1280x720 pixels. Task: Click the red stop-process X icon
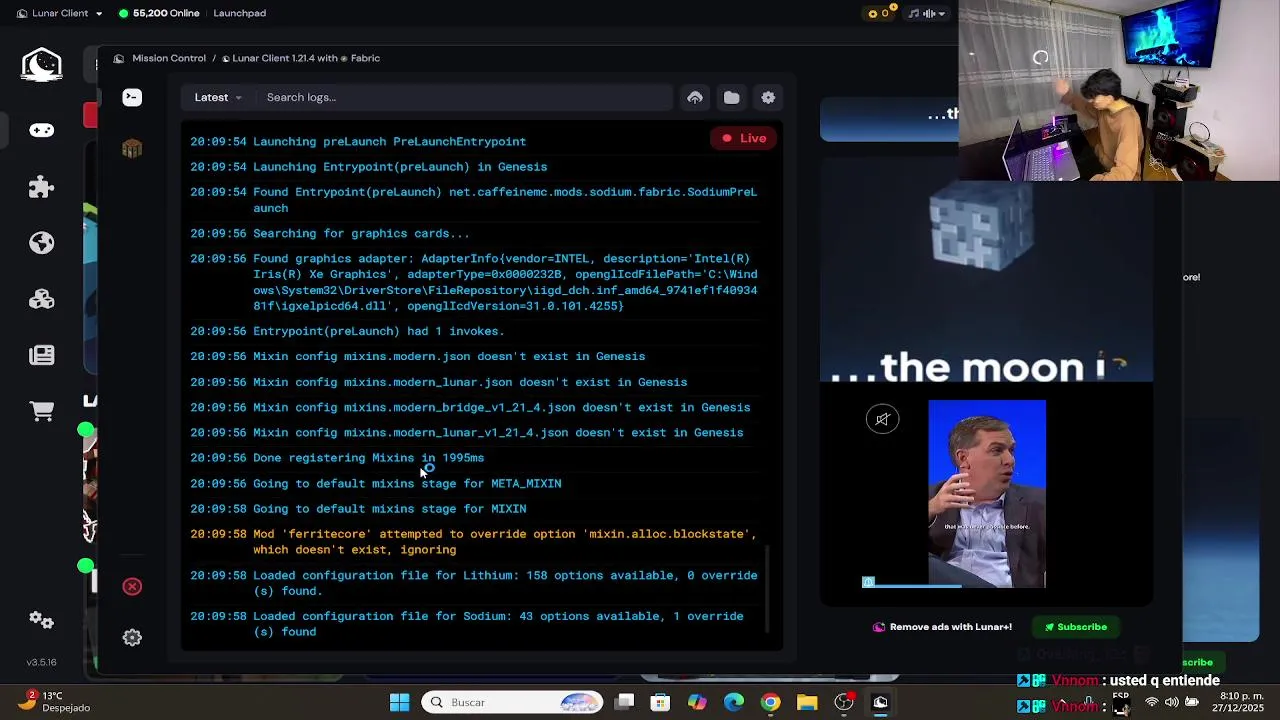tap(132, 587)
